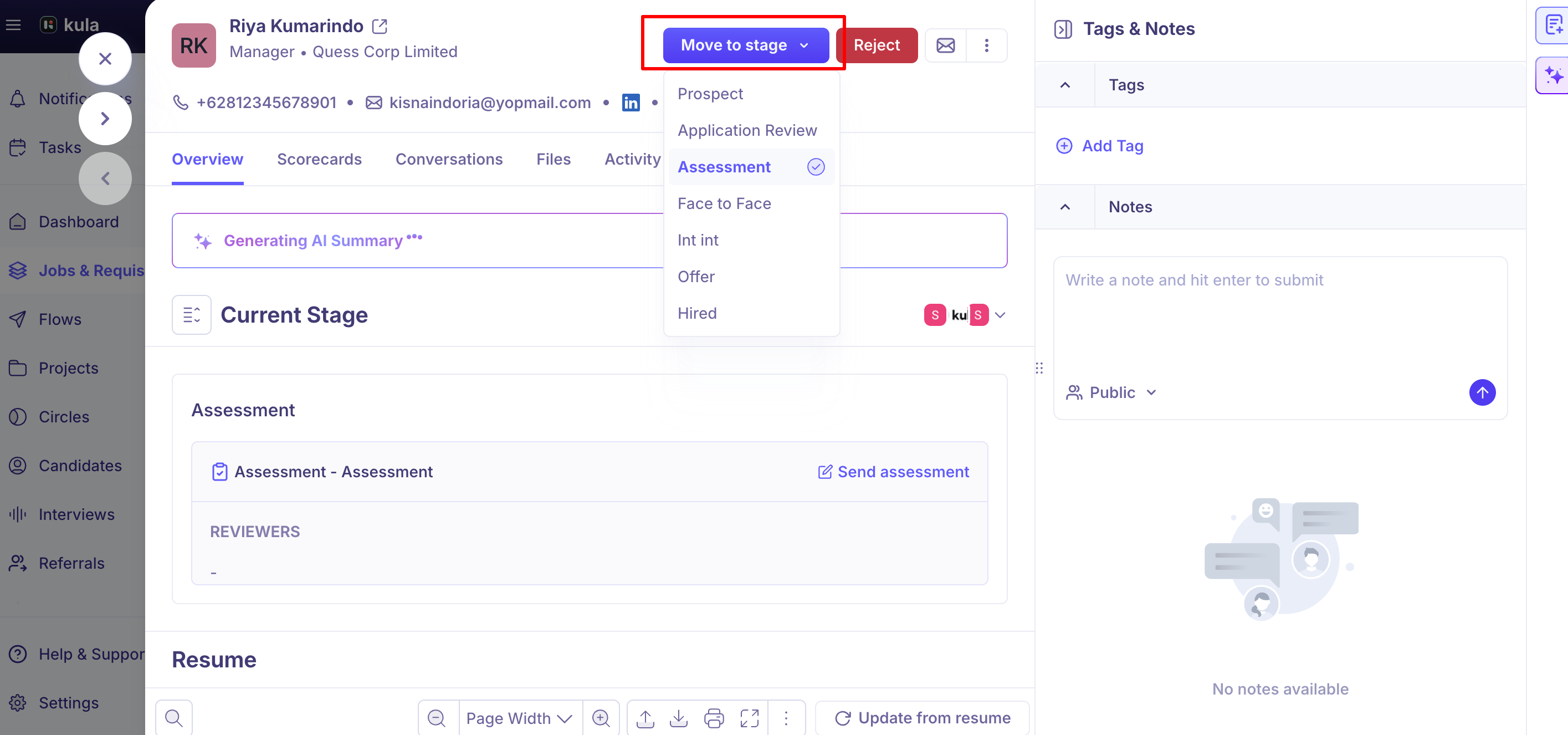Switch to Activity tab
This screenshot has height=735, width=1568.
click(632, 159)
